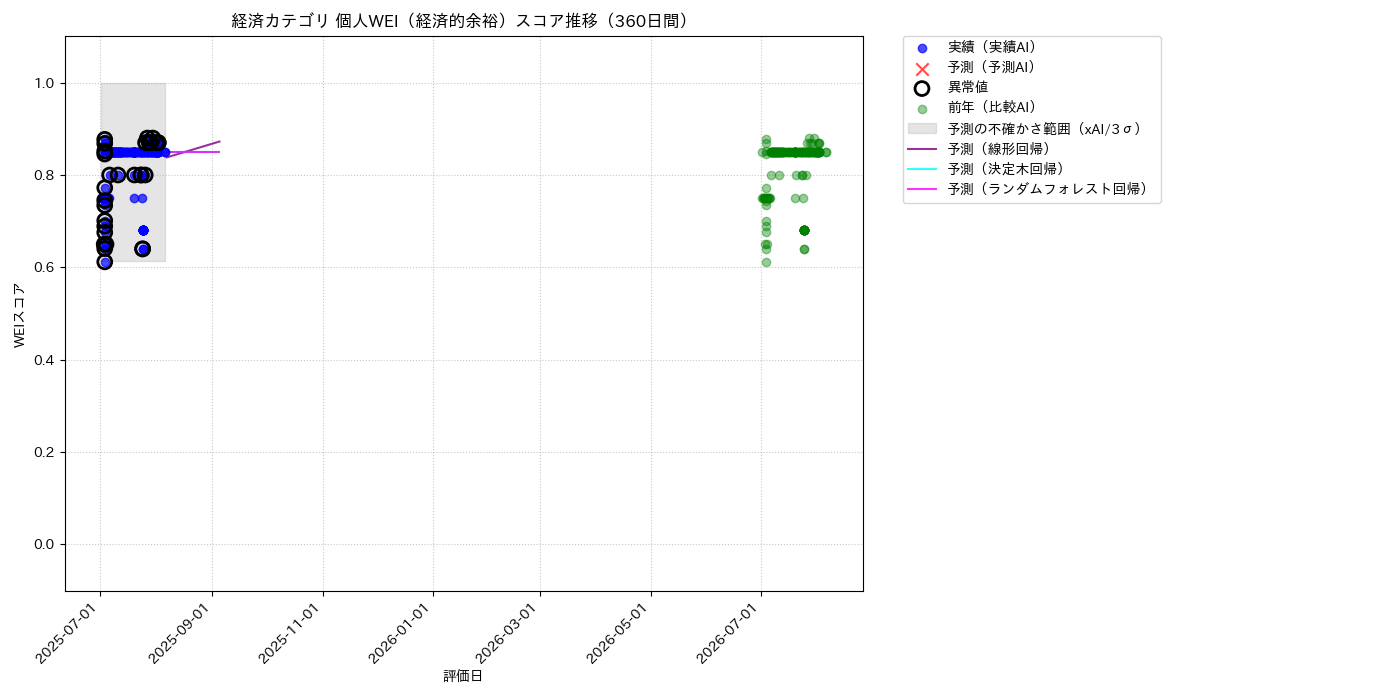This screenshot has width=1400, height=700.
Task: Click the red X legend marker for 予測(予測AI)
Action: (x=922, y=68)
